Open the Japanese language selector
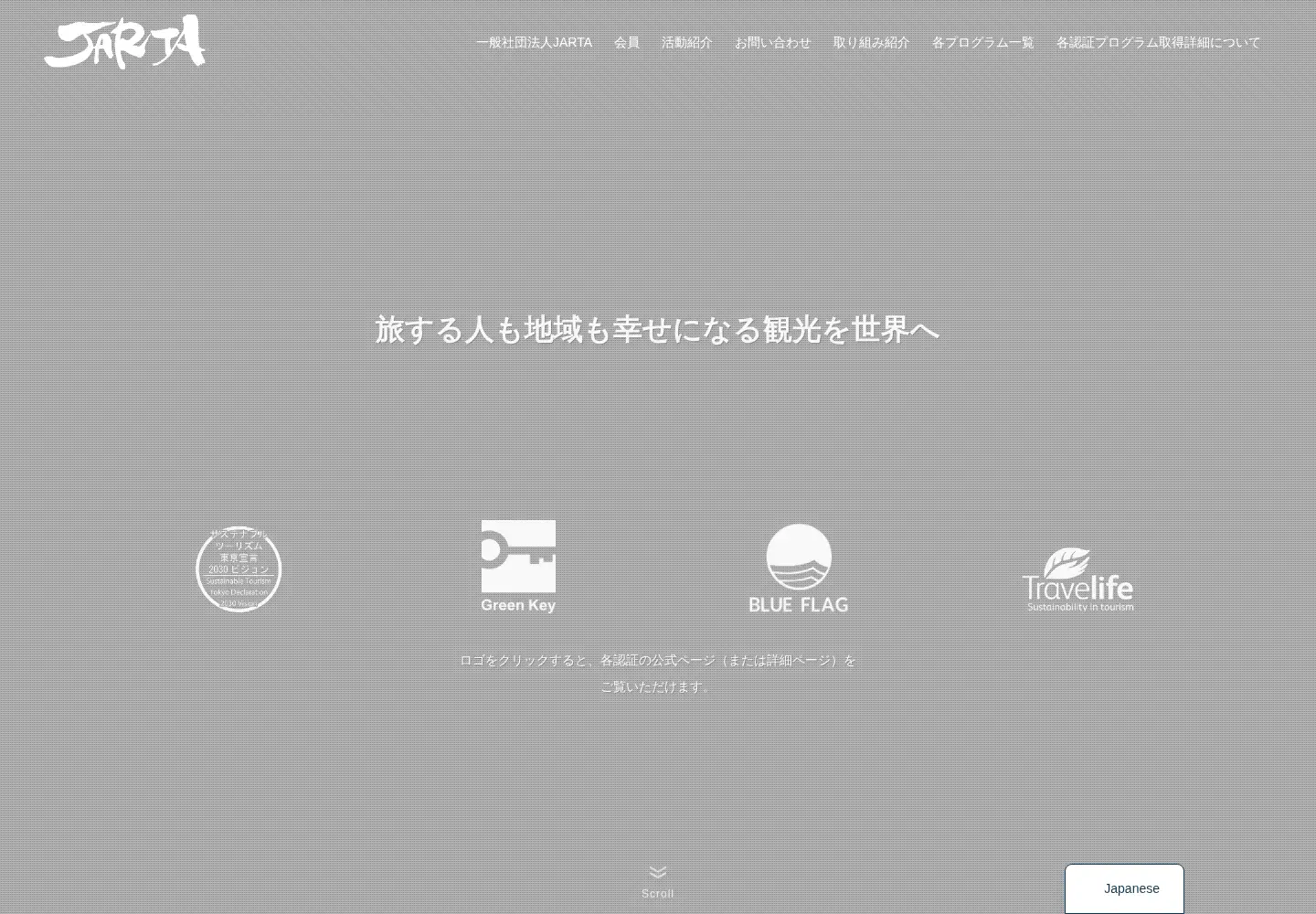This screenshot has height=914, width=1316. pyautogui.click(x=1124, y=888)
